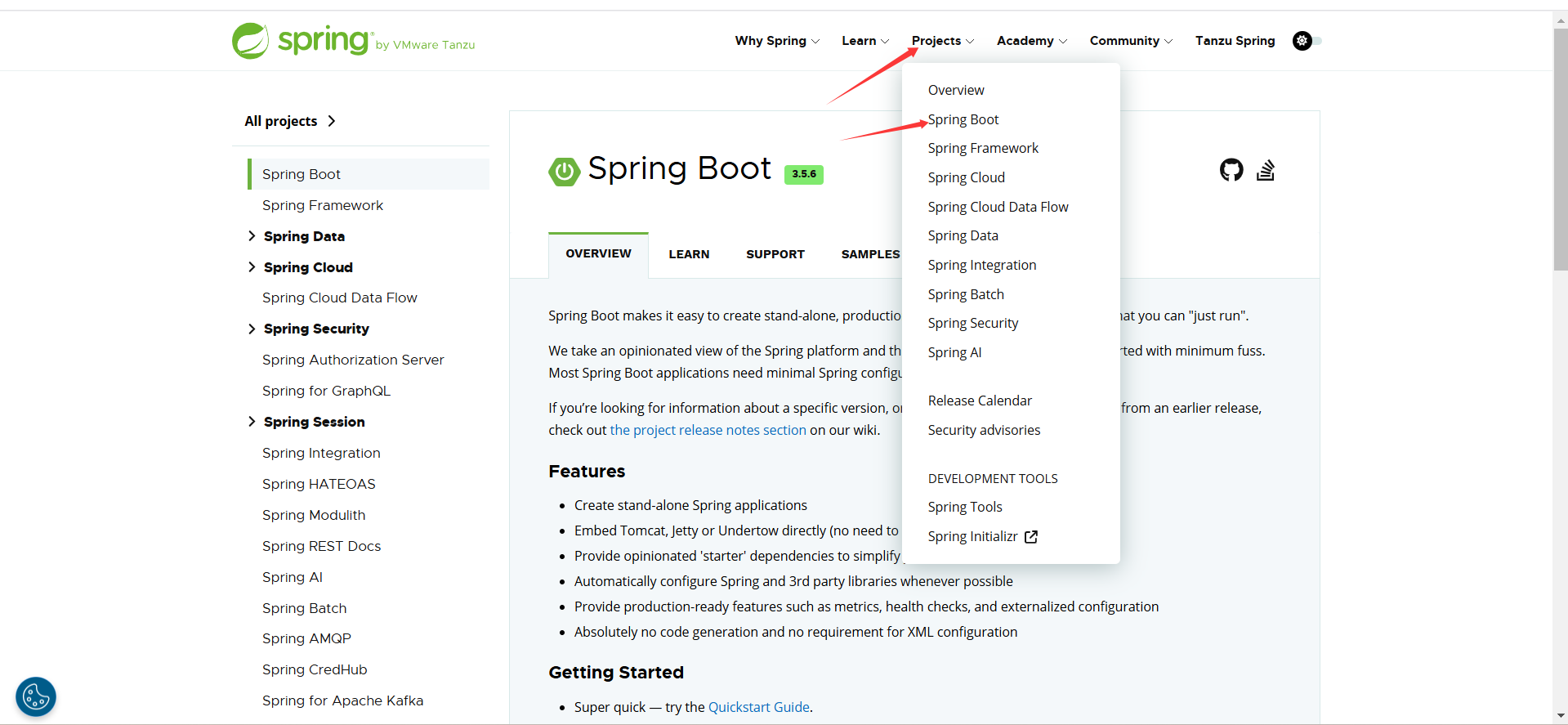
Task: Choose Spring Batch in the Projects menu
Action: point(966,294)
